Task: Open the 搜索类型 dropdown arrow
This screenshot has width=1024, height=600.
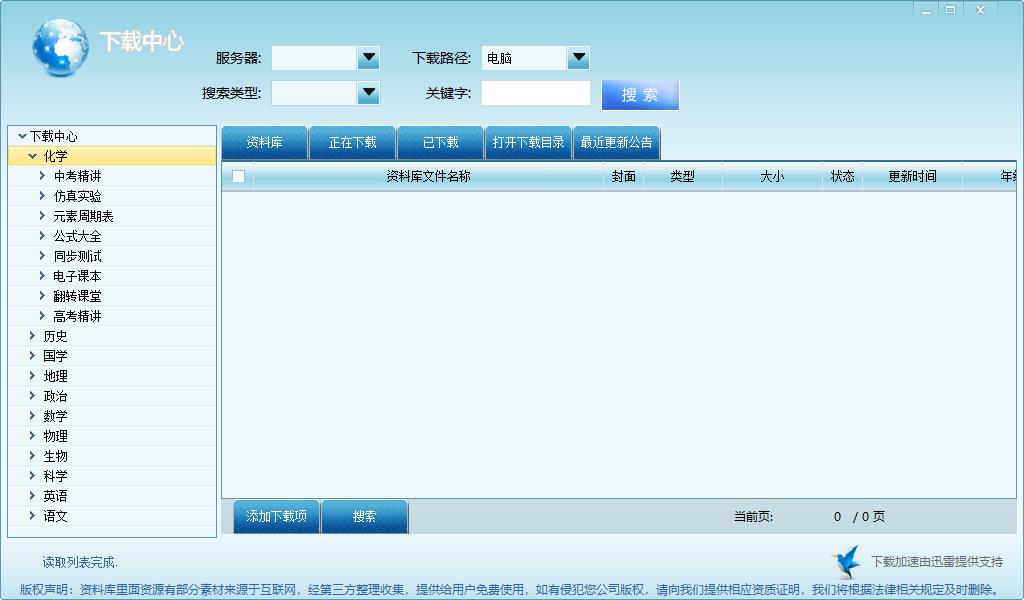Action: 368,93
